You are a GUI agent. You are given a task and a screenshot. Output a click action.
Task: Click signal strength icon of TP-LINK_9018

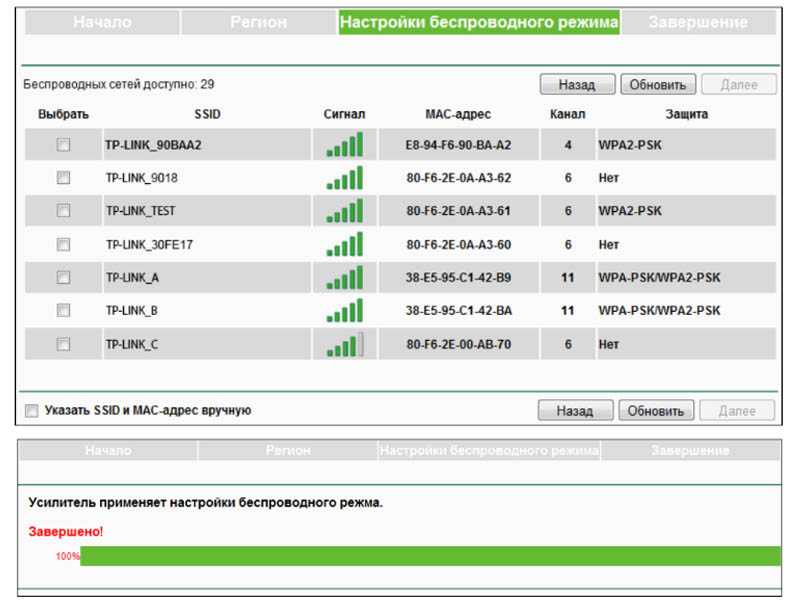coord(345,178)
